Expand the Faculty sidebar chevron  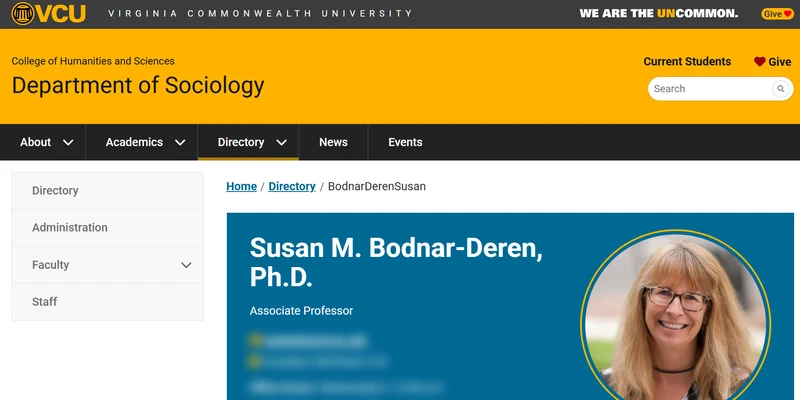click(186, 265)
